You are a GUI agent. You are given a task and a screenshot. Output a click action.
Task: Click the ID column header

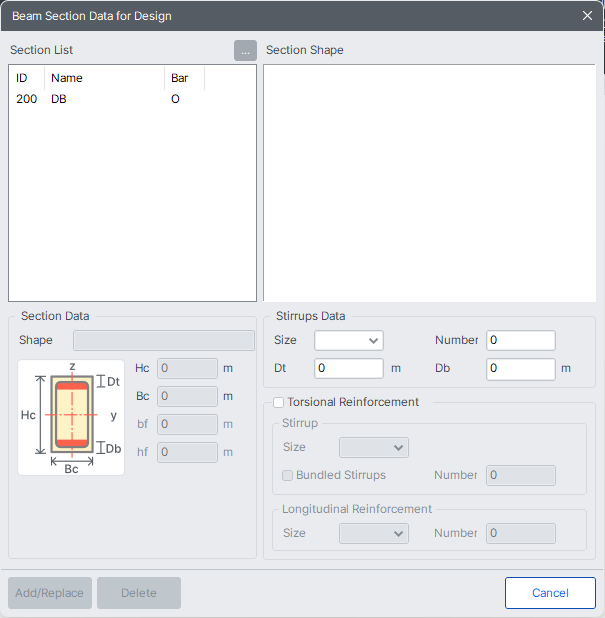pos(27,78)
